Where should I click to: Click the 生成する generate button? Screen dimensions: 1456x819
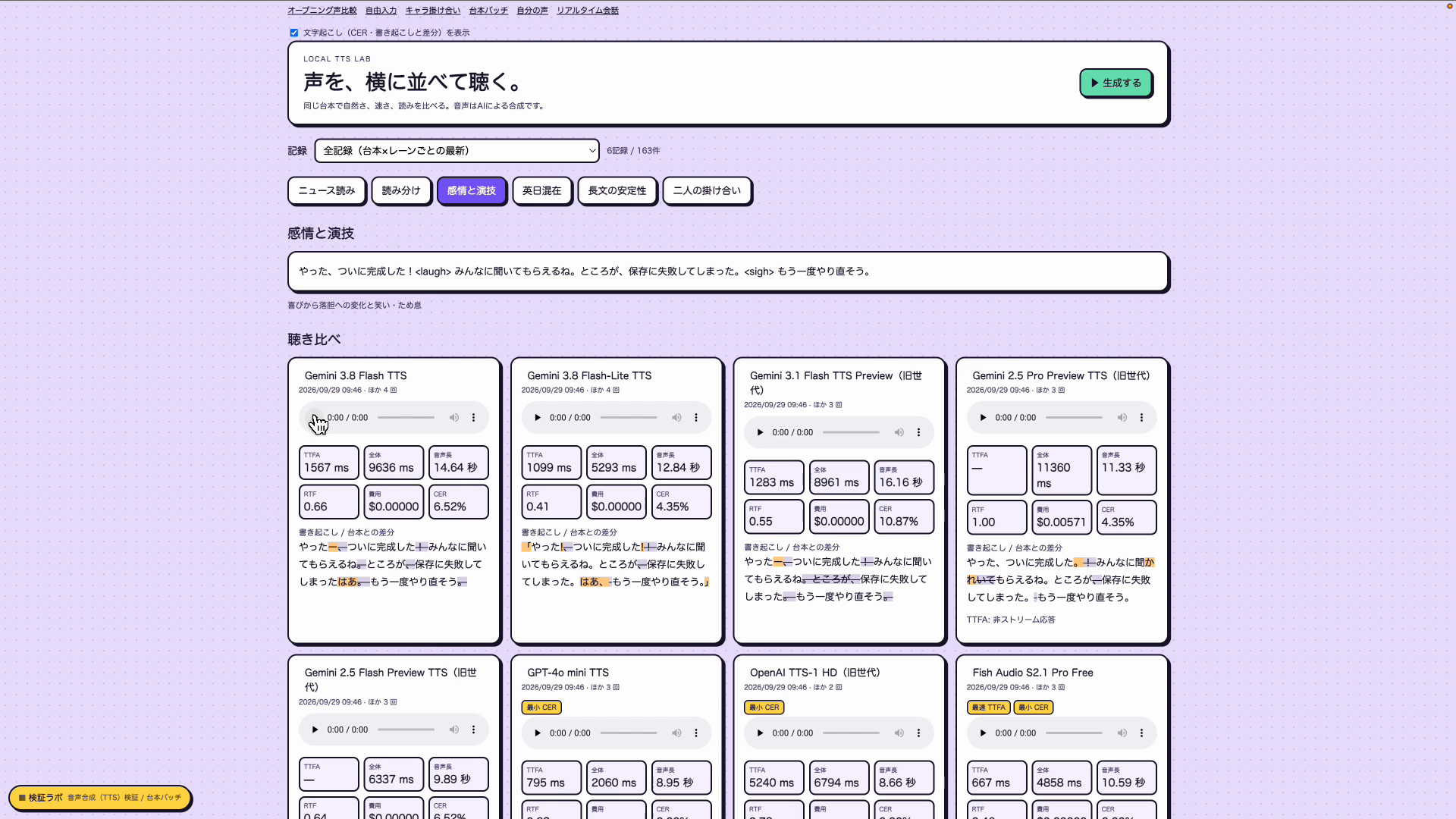[x=1116, y=83]
